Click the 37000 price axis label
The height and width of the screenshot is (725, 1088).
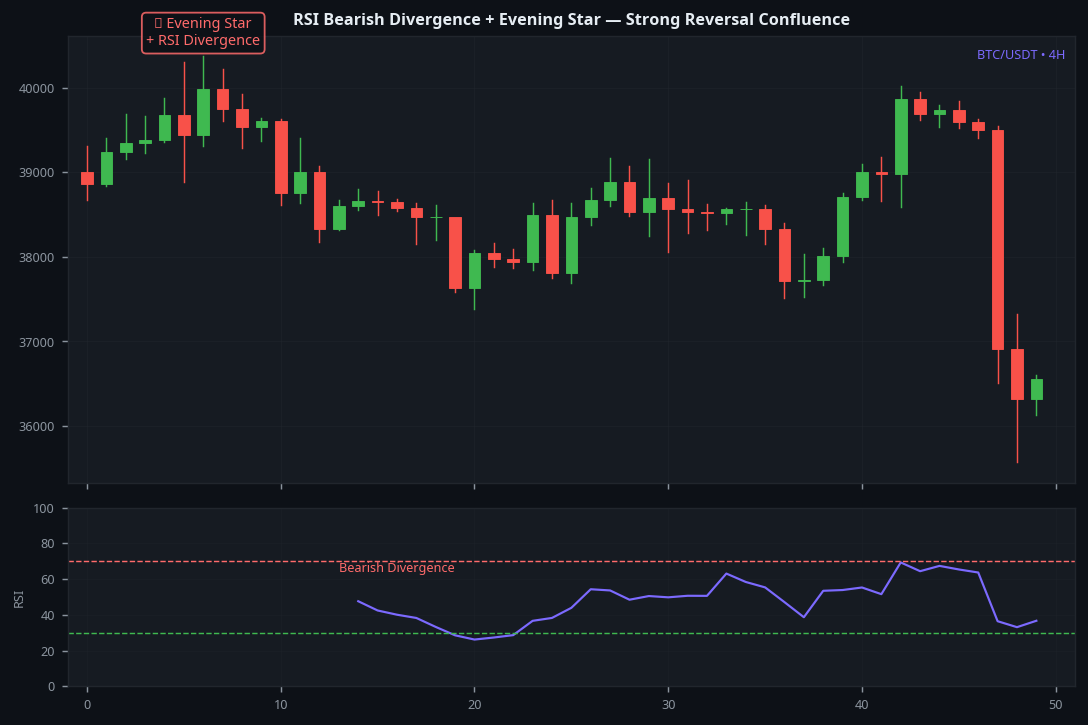click(37, 342)
